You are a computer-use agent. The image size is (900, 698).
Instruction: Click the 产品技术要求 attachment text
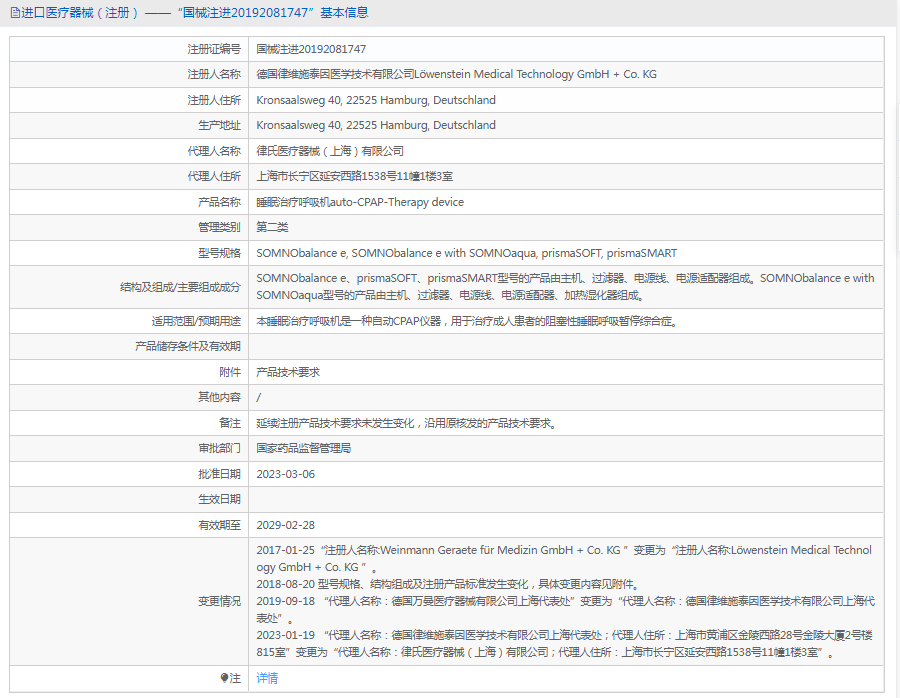point(288,372)
